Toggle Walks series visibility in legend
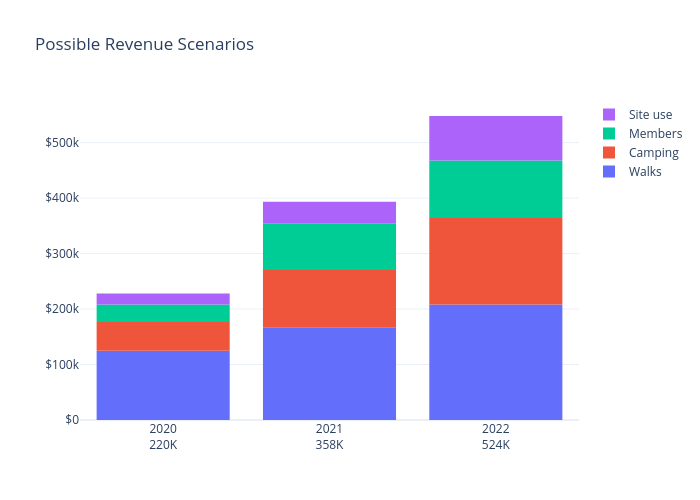 point(645,172)
